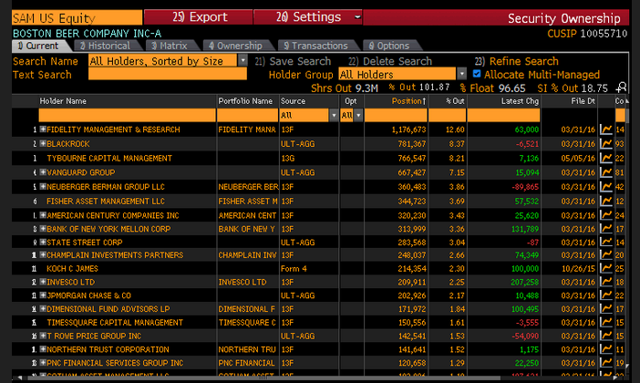This screenshot has height=383, width=640.
Task: Select the KOCH C JAMES holder name
Action: [x=72, y=269]
